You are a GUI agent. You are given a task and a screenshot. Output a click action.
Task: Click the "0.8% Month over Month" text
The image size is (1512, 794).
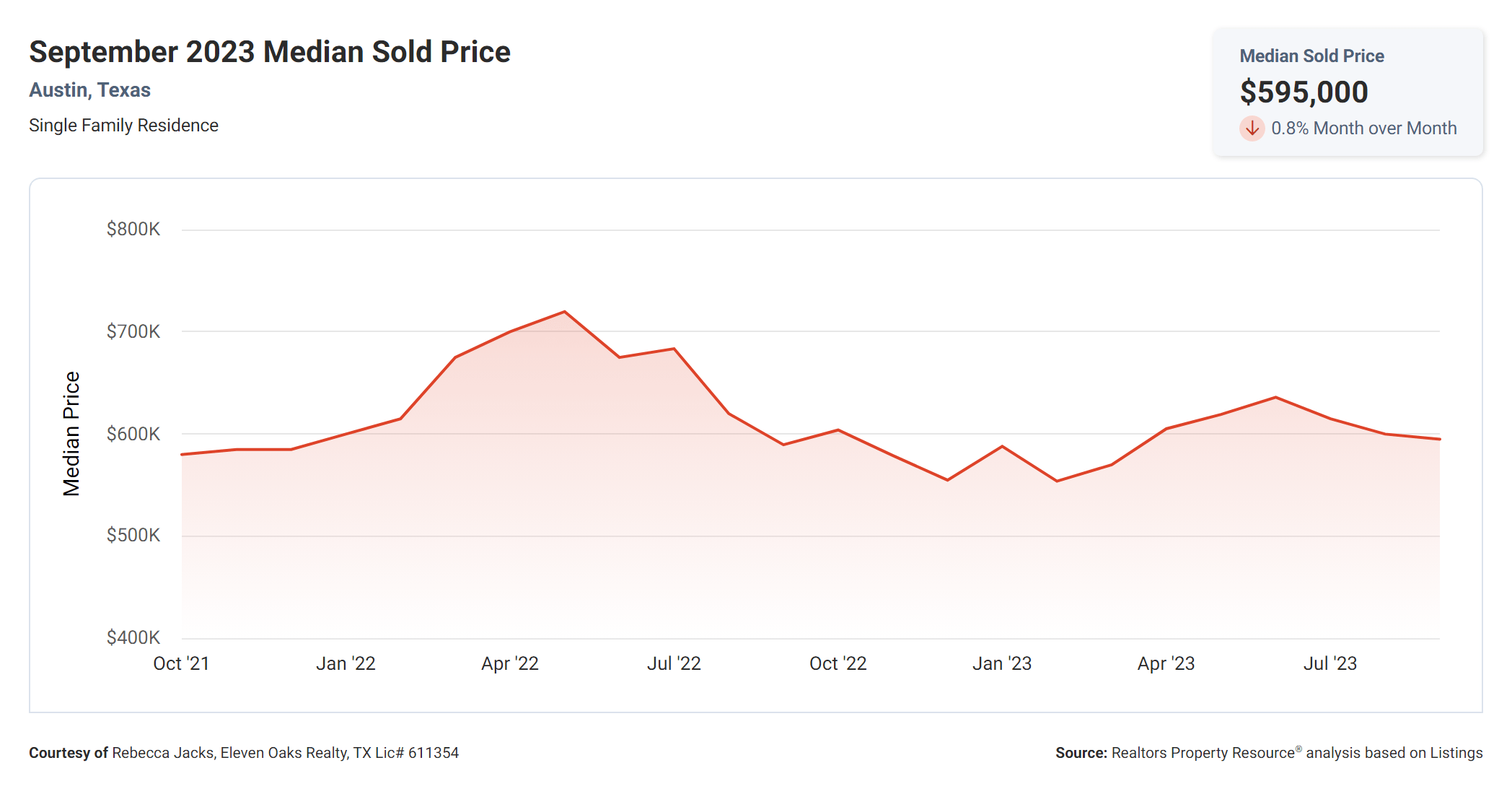[1363, 128]
